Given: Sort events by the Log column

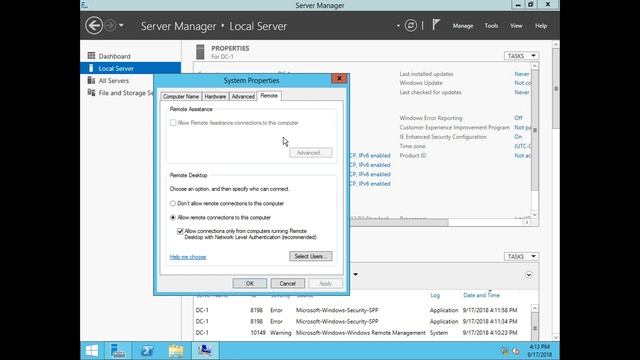Looking at the screenshot, I should pos(435,295).
